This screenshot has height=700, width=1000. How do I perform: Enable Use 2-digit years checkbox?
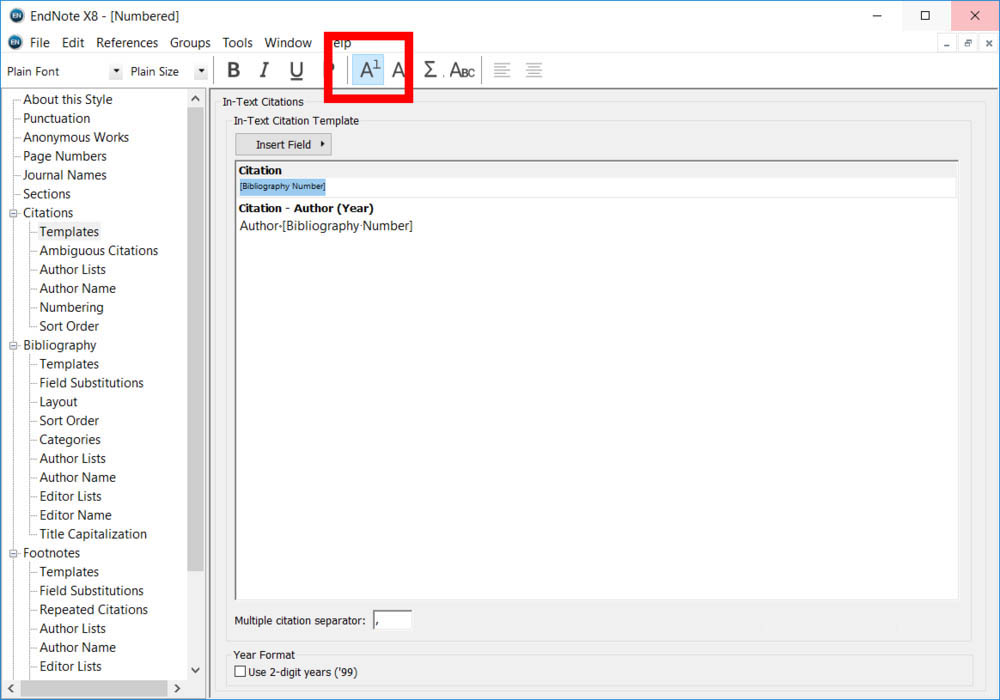[240, 672]
